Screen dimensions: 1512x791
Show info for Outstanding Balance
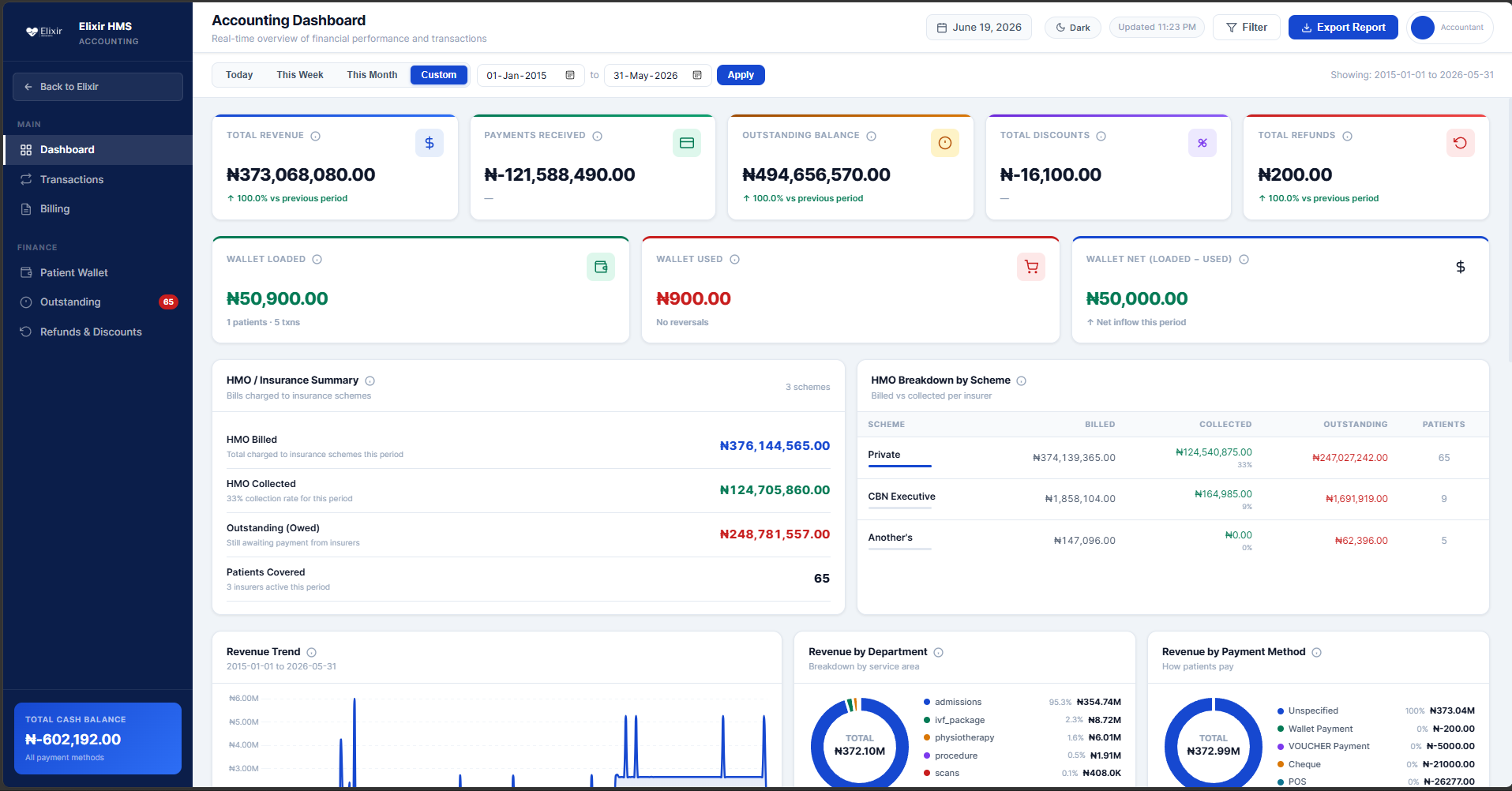point(872,136)
